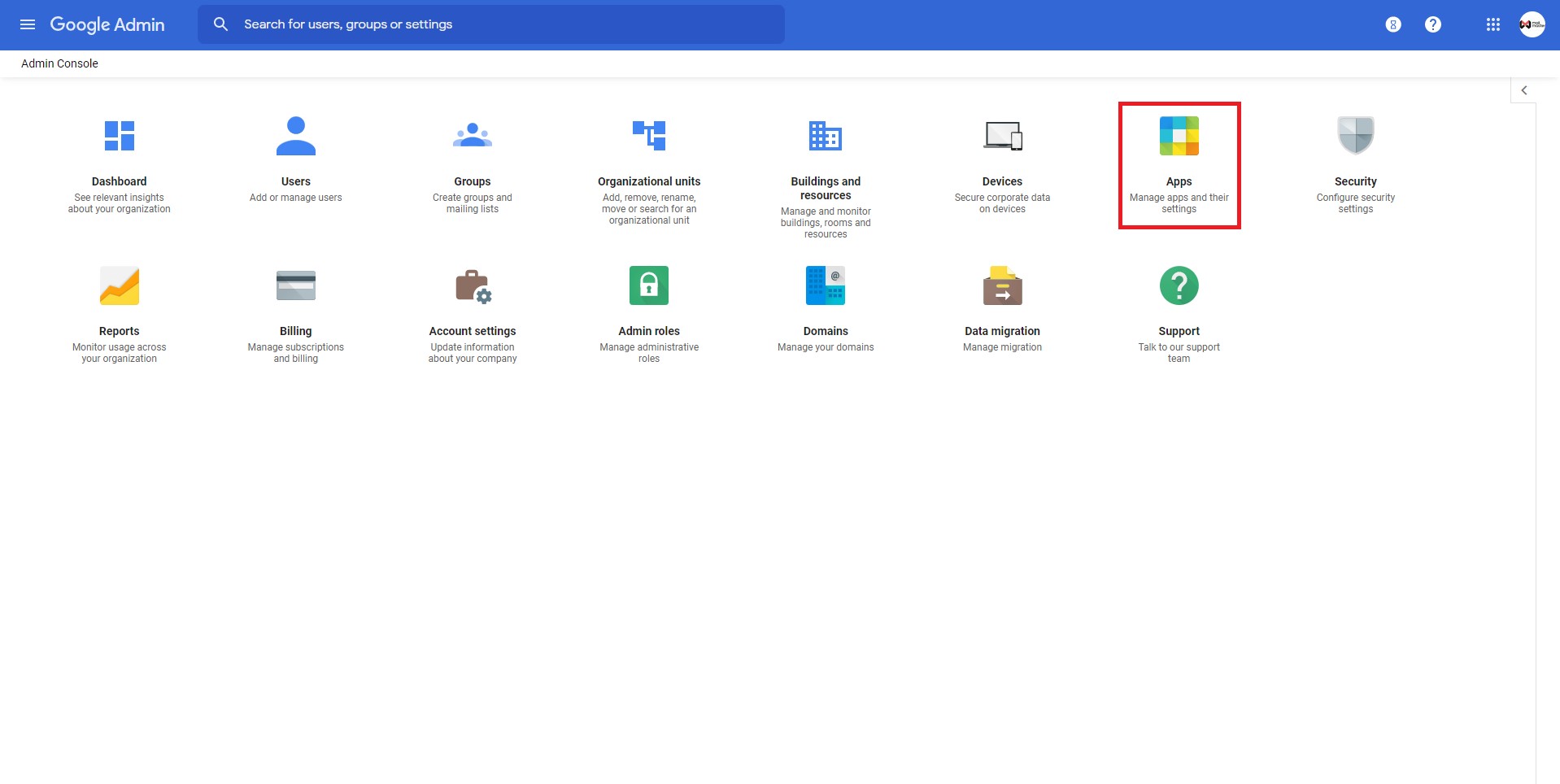Click 'See relevant insights about your organization'
The width and height of the screenshot is (1560, 784).
click(120, 203)
